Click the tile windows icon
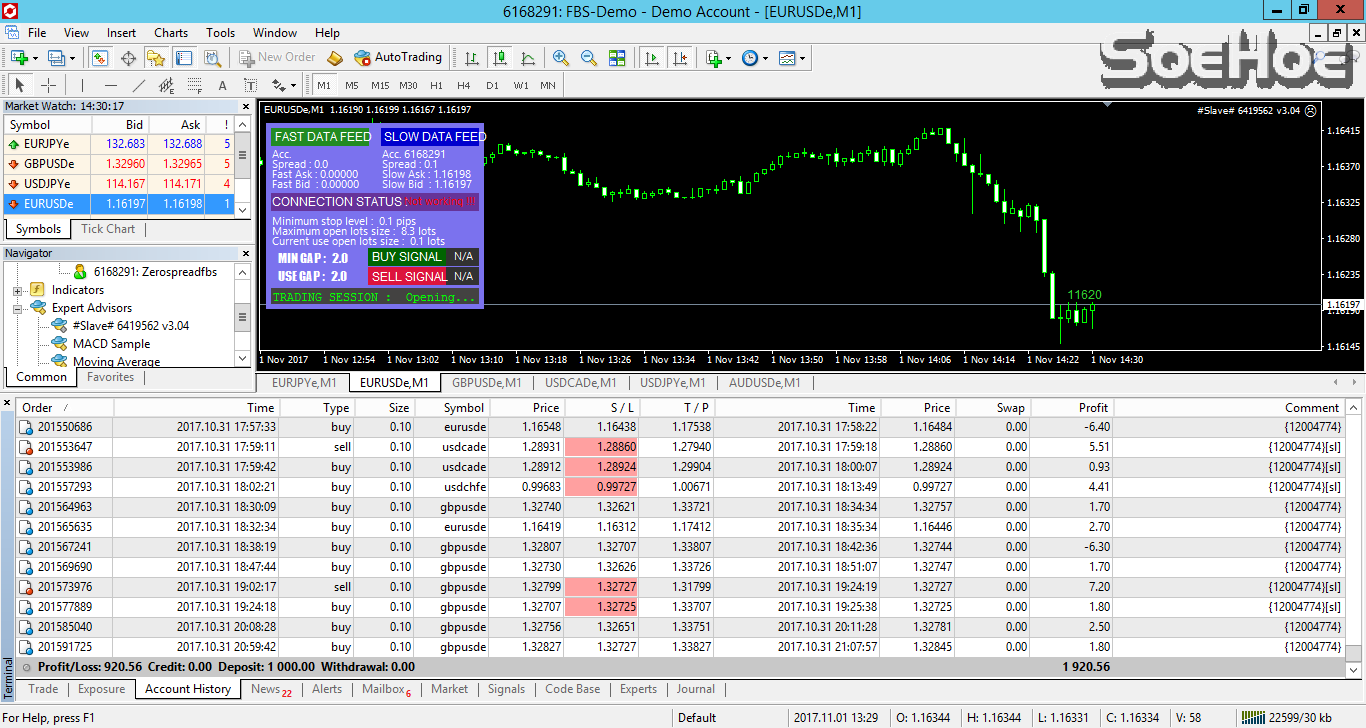This screenshot has width=1366, height=728. 617,58
